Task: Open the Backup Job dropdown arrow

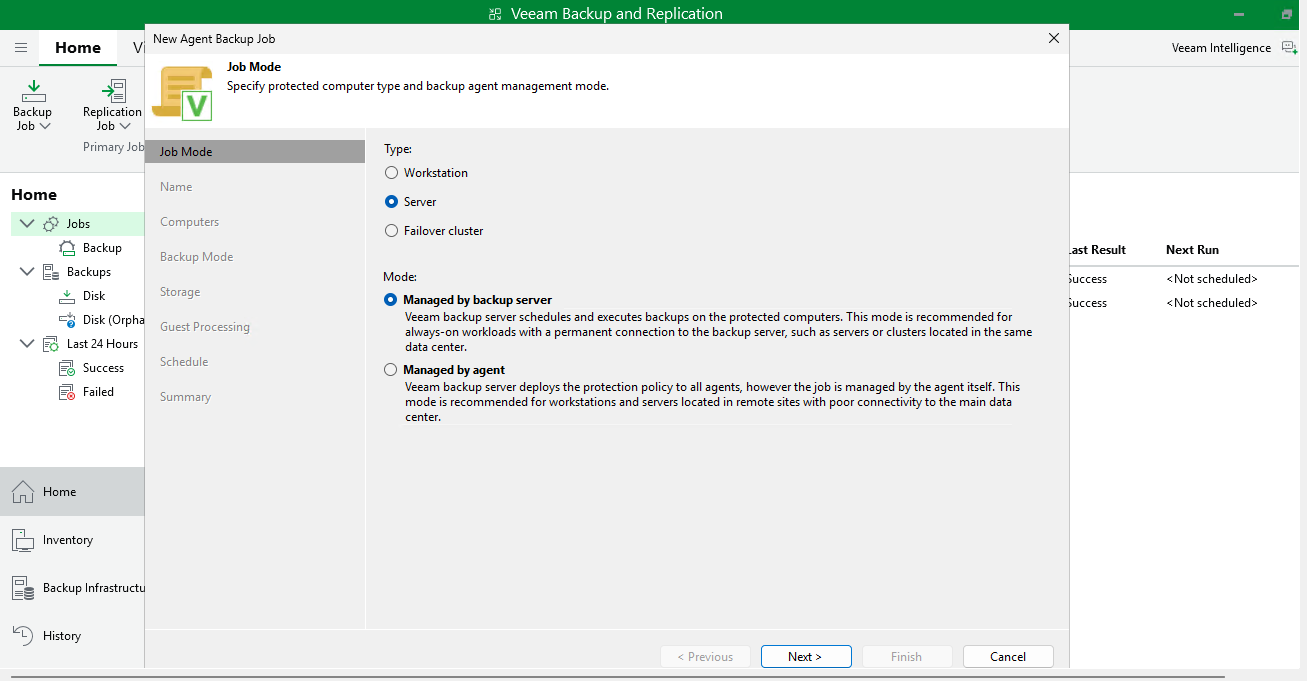Action: (x=45, y=127)
